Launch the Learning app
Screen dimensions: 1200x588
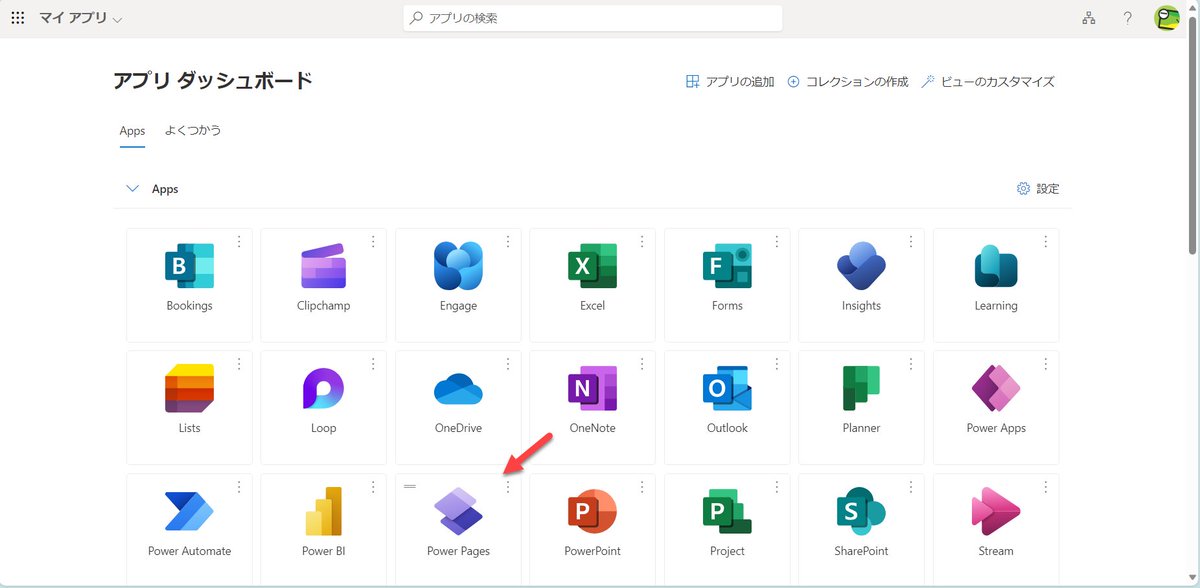point(996,266)
